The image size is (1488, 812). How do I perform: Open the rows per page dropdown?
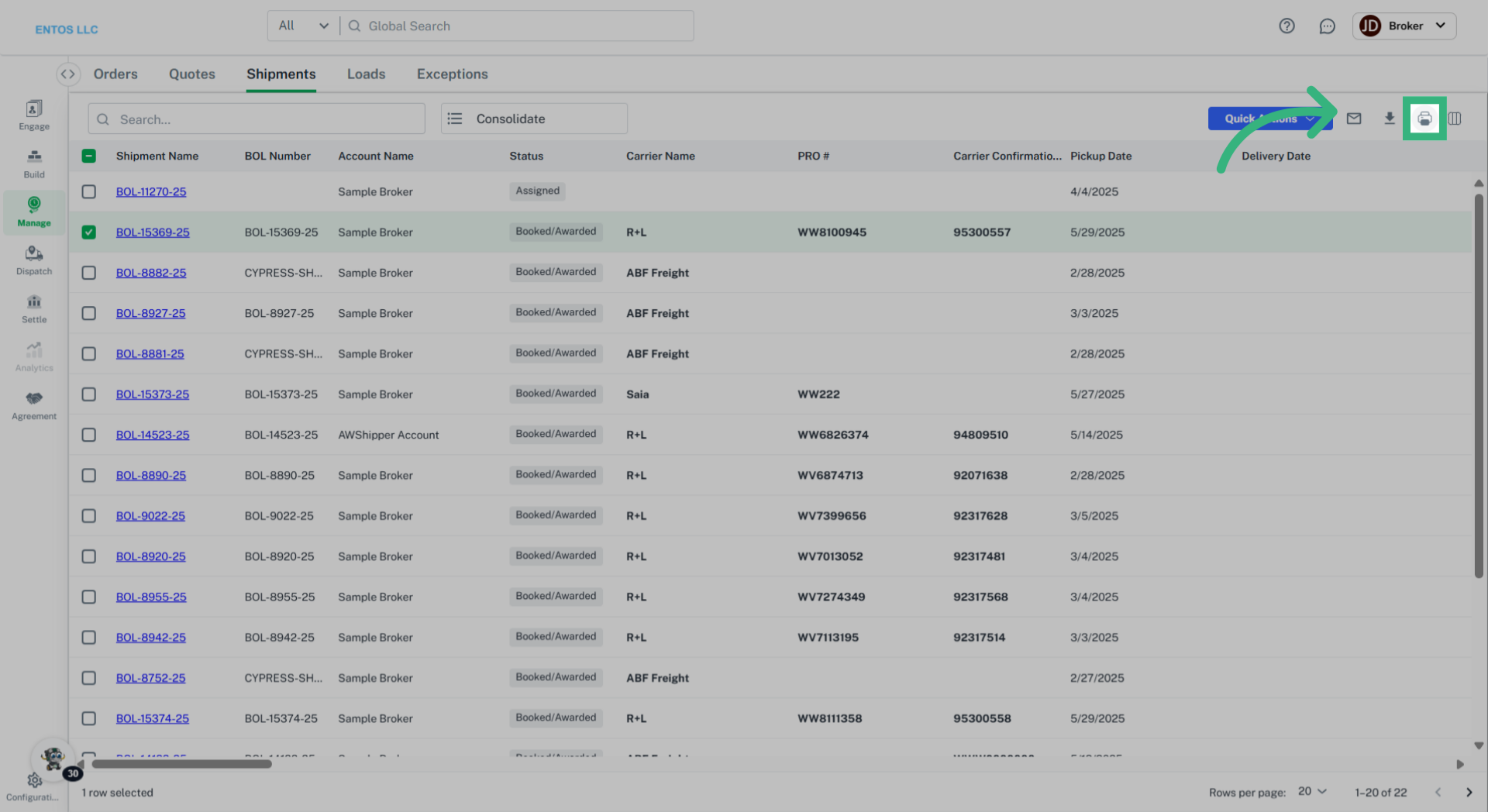pos(1312,792)
